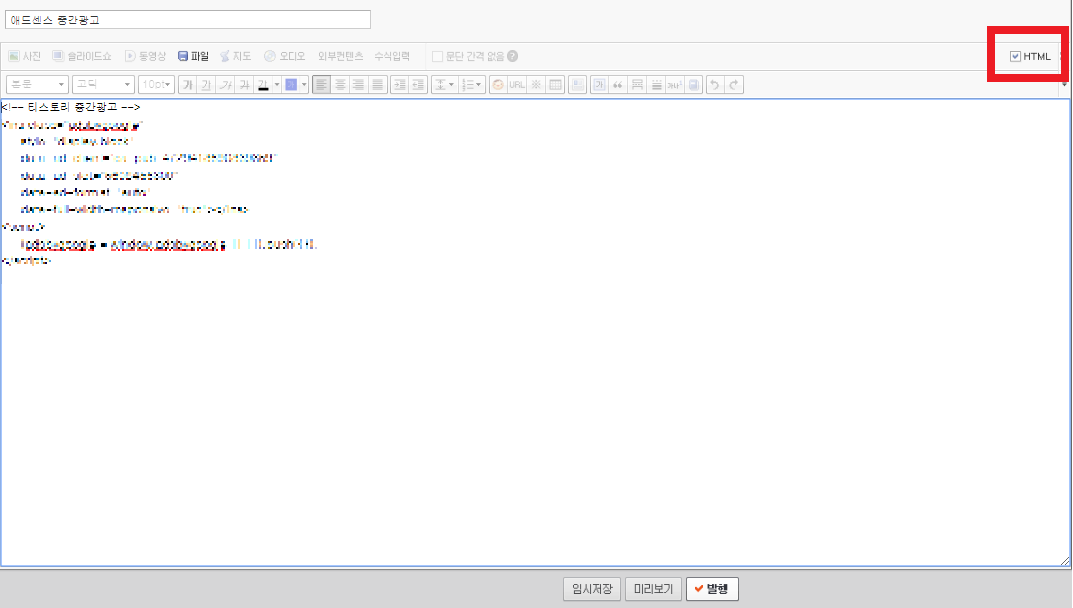Click the small toolbar expand arrow

tap(1064, 84)
